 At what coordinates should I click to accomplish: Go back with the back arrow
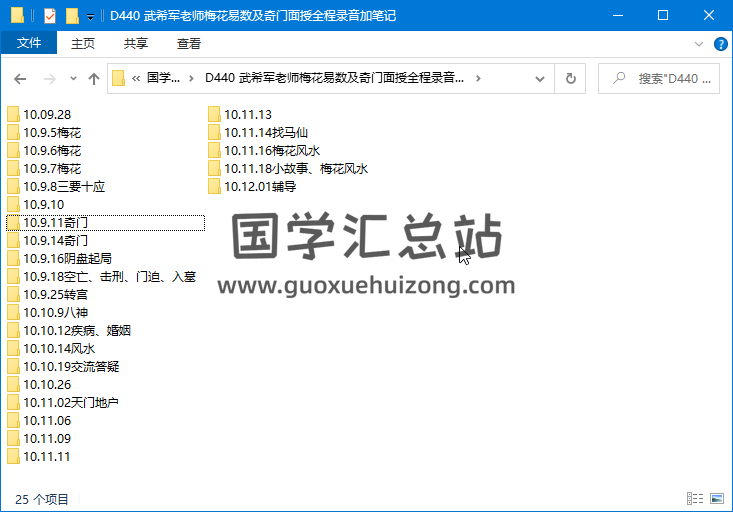pyautogui.click(x=20, y=79)
